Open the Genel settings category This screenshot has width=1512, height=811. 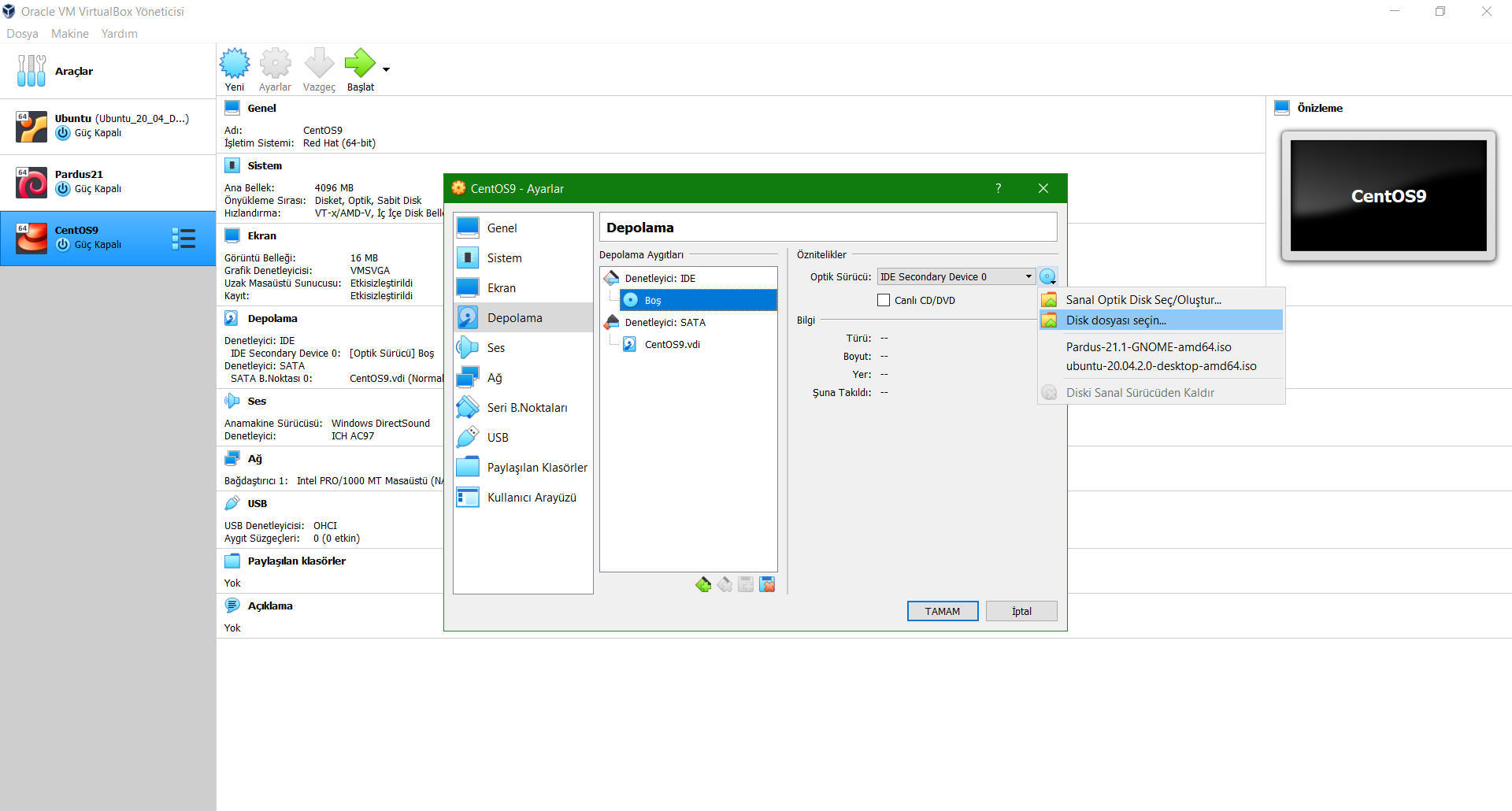click(523, 228)
